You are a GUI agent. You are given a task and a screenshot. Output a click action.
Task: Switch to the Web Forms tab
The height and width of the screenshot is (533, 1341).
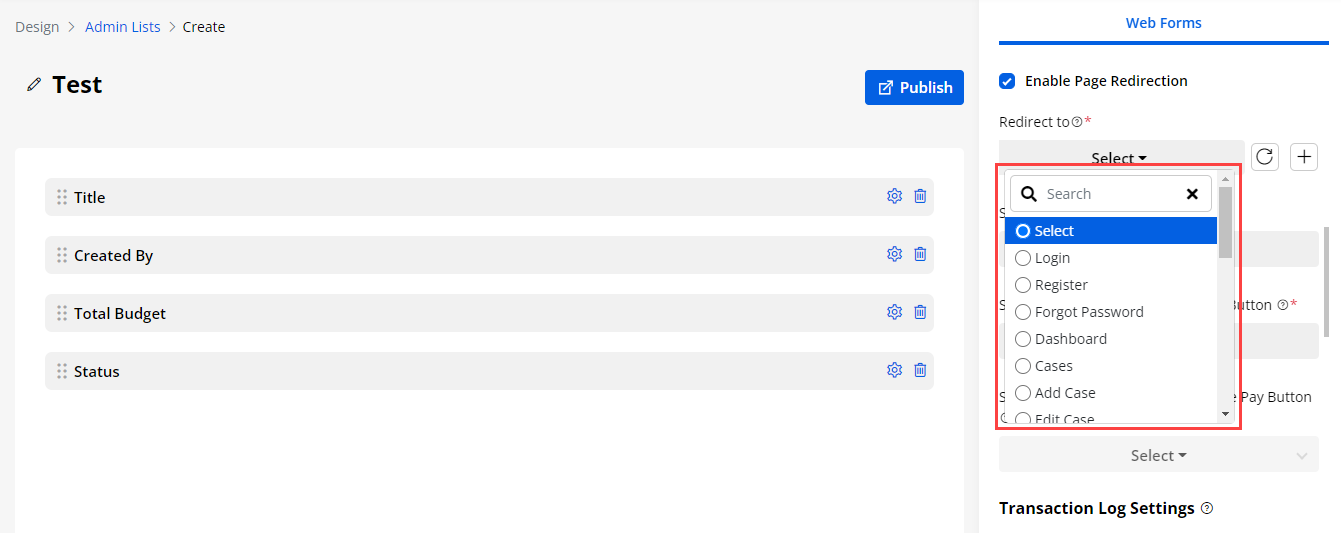pos(1163,23)
